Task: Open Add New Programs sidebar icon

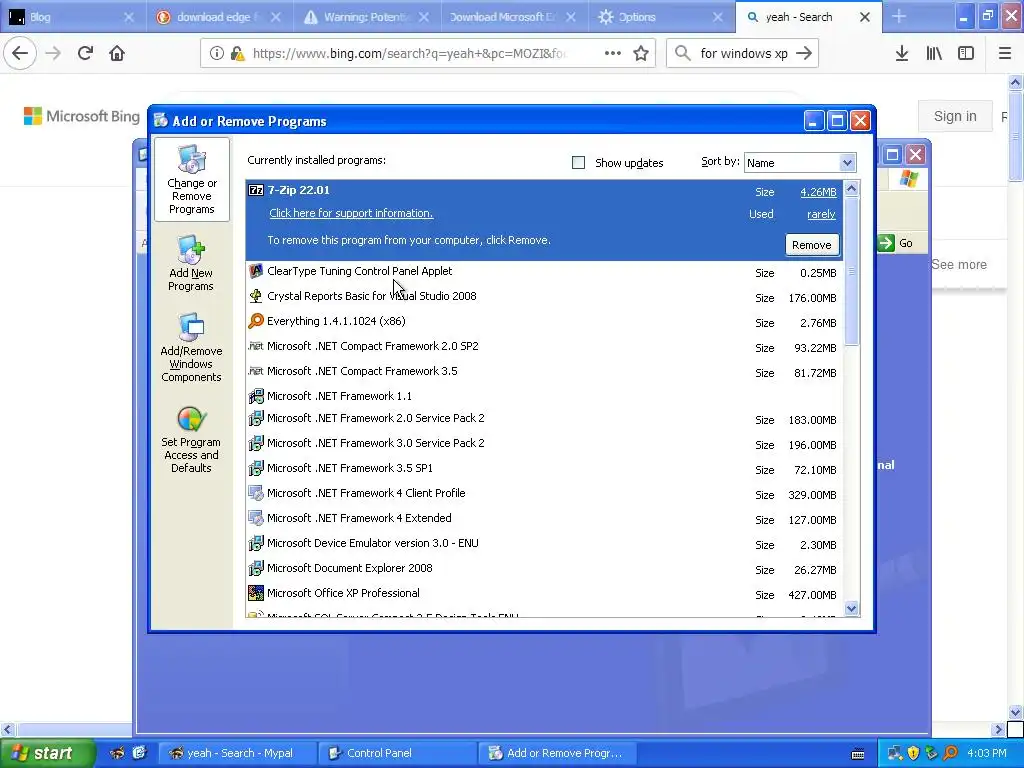Action: pos(191,263)
